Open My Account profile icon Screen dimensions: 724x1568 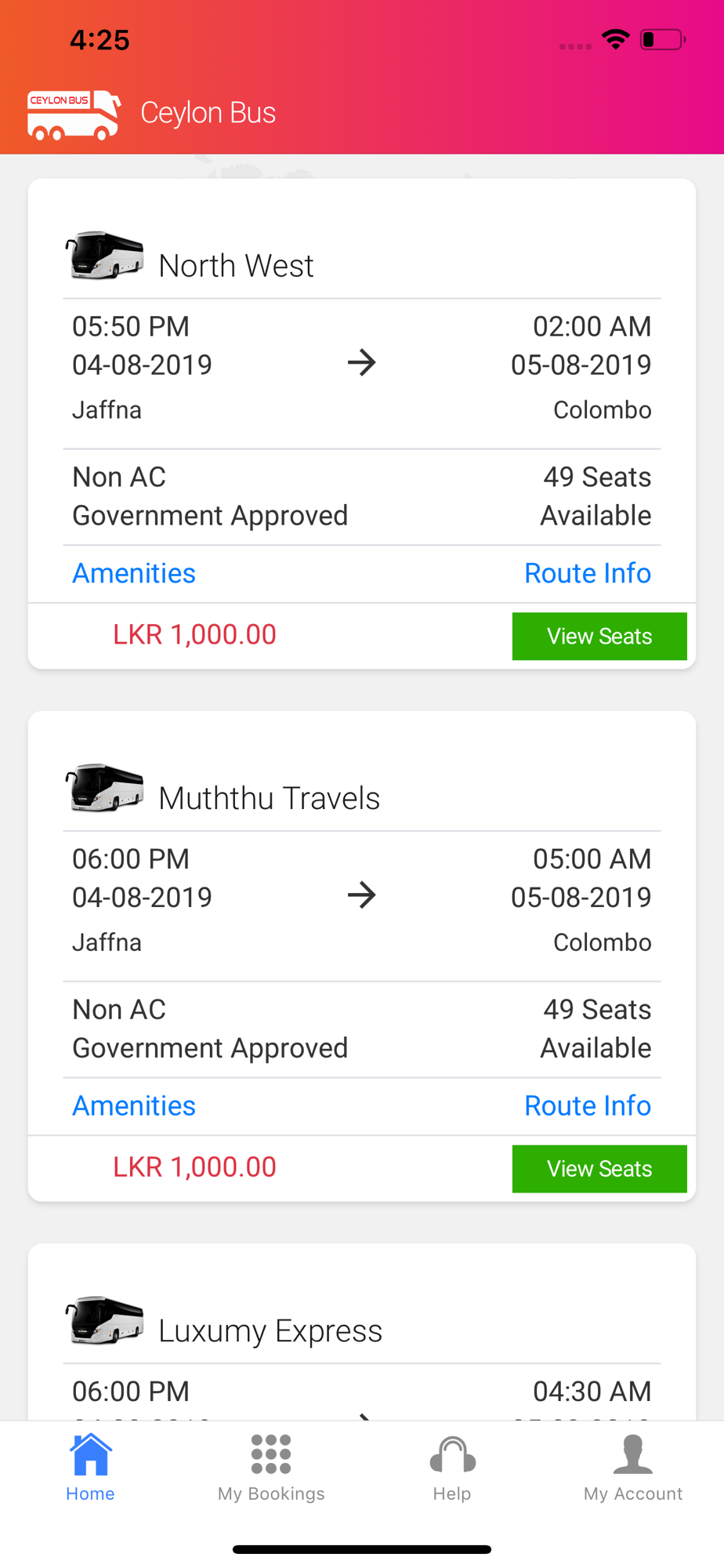coord(633,1454)
